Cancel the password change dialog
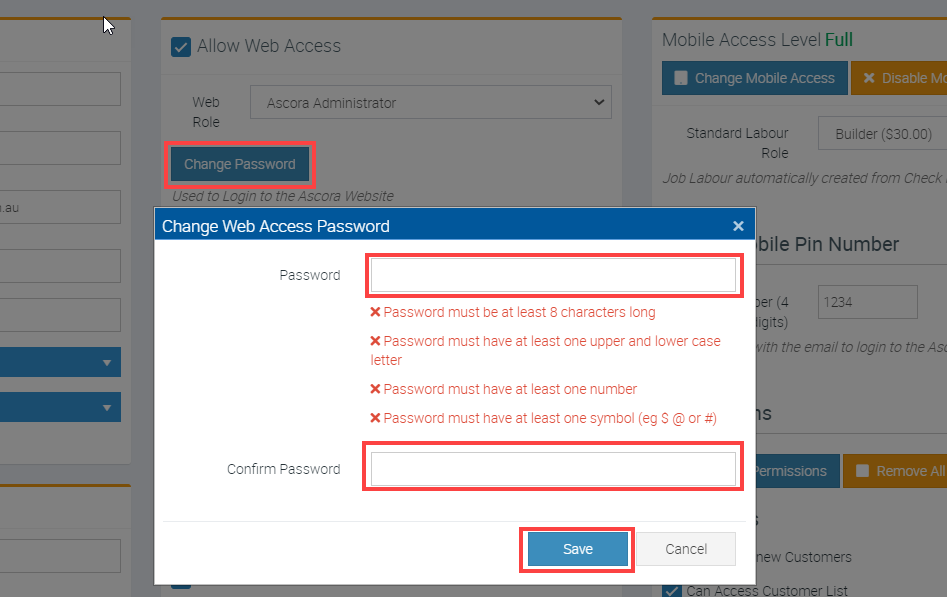The image size is (947, 597). pos(686,549)
